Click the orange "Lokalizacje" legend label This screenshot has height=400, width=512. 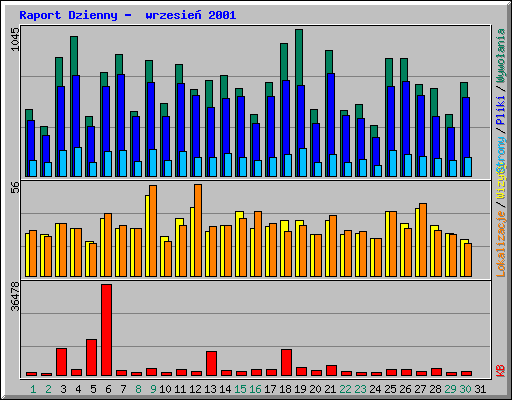[500, 244]
